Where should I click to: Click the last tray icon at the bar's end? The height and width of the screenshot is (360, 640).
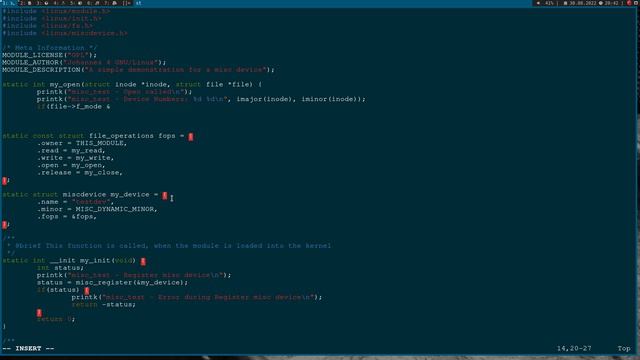click(x=636, y=3)
